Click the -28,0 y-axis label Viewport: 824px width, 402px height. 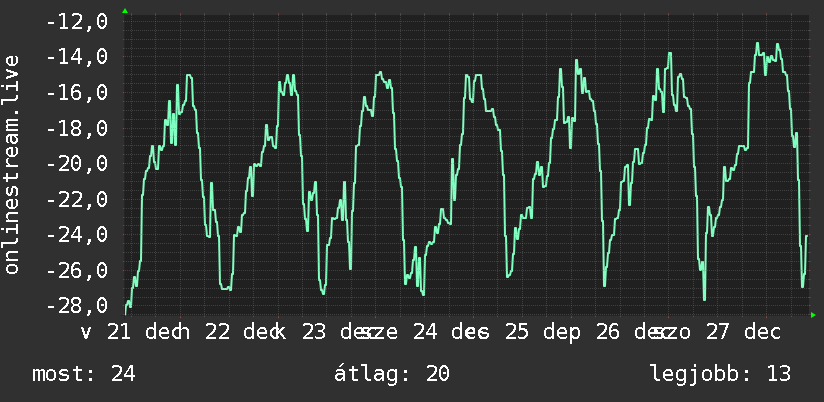(77, 305)
